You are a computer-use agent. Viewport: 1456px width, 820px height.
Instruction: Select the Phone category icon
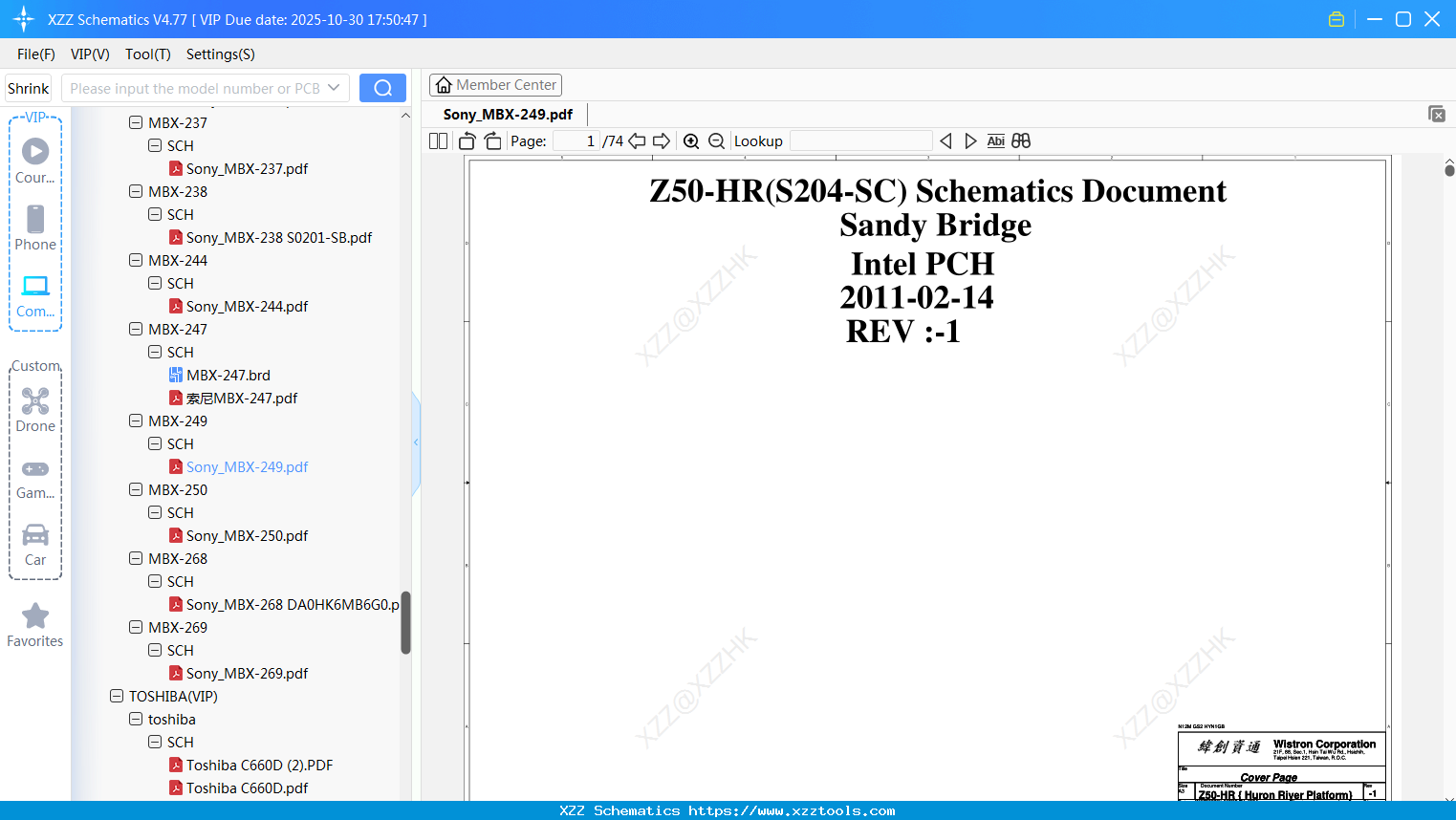pos(35,228)
